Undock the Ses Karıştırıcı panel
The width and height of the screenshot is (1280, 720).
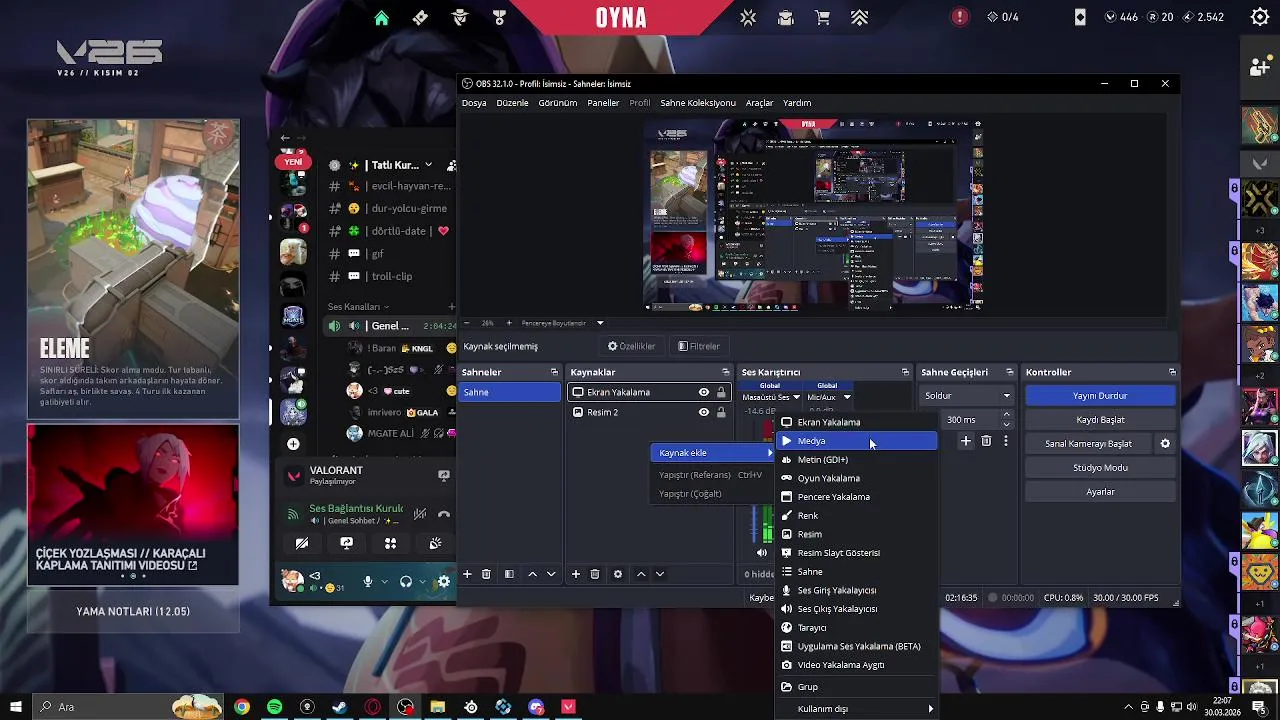pyautogui.click(x=905, y=372)
